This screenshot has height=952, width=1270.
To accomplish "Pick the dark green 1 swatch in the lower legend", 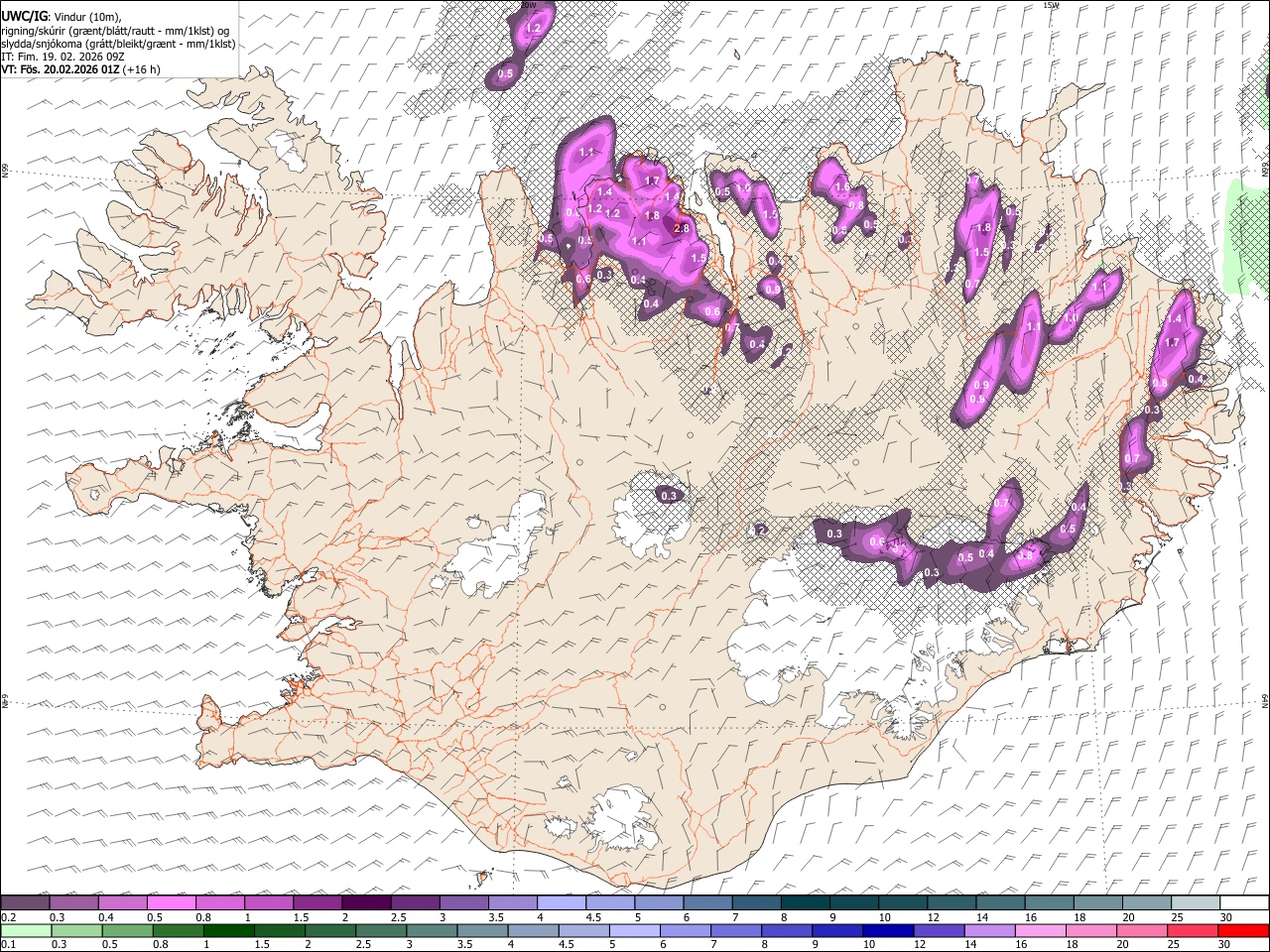I will click(x=228, y=931).
